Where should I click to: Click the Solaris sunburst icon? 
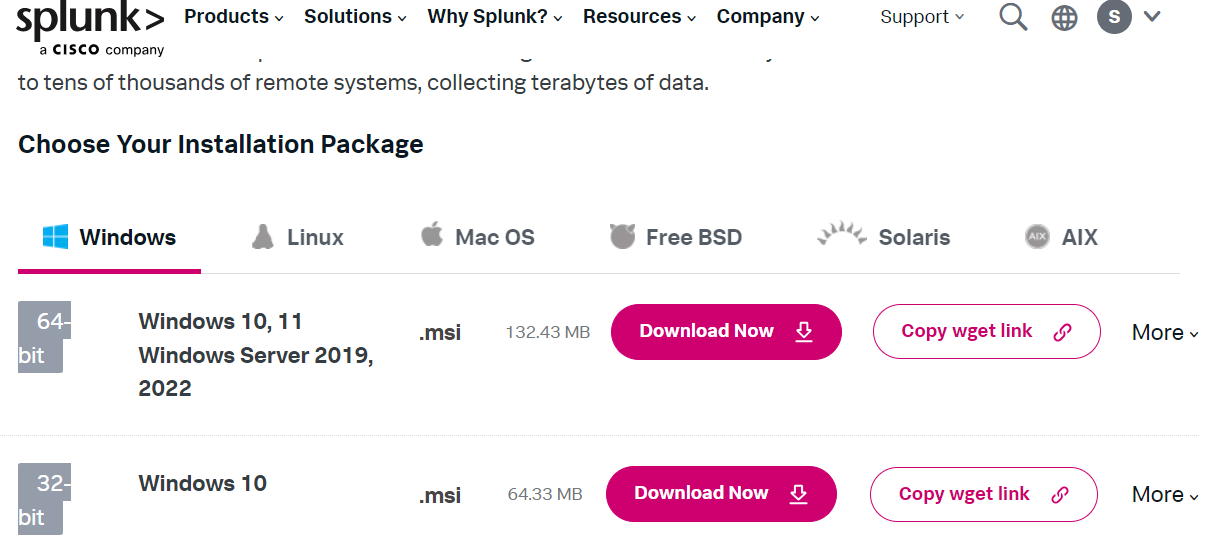841,235
